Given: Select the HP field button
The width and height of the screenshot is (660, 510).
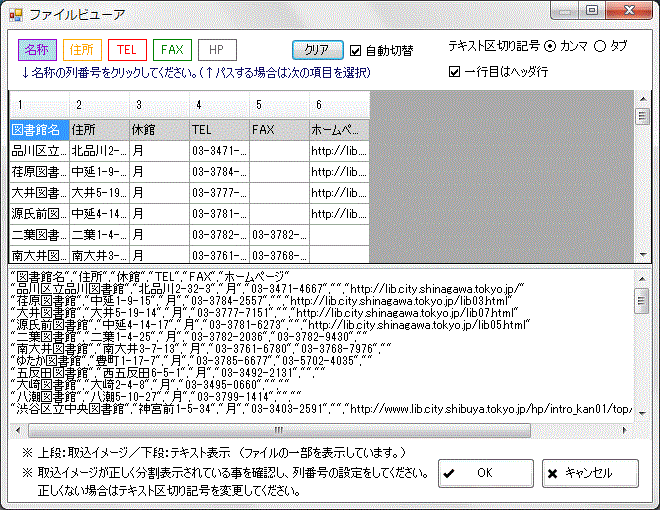Looking at the screenshot, I should pos(217,49).
